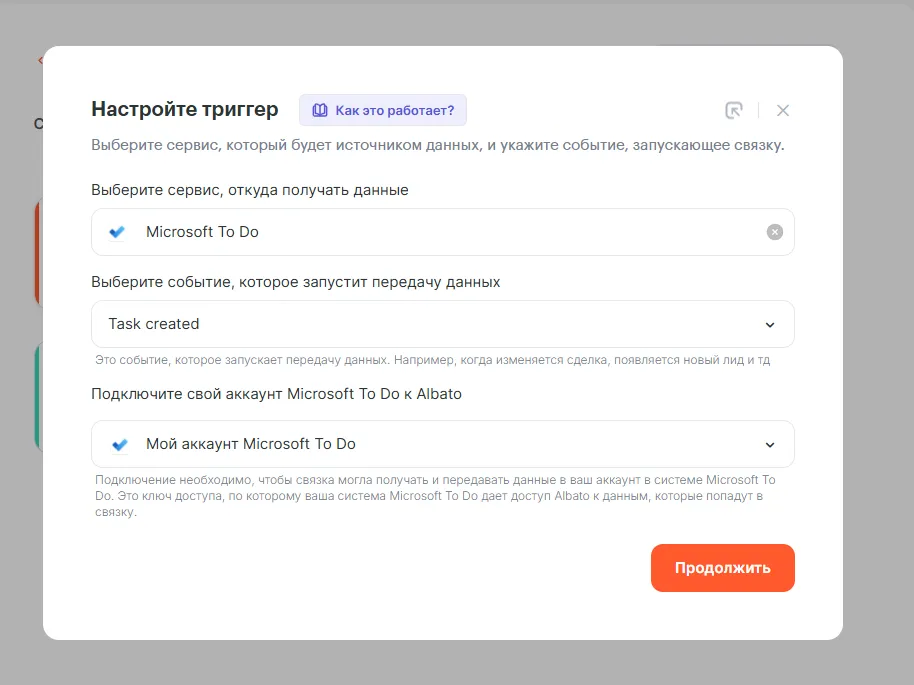Image resolution: width=914 pixels, height=685 pixels.
Task: Click the orange card edge behind dialog
Action: (38, 252)
